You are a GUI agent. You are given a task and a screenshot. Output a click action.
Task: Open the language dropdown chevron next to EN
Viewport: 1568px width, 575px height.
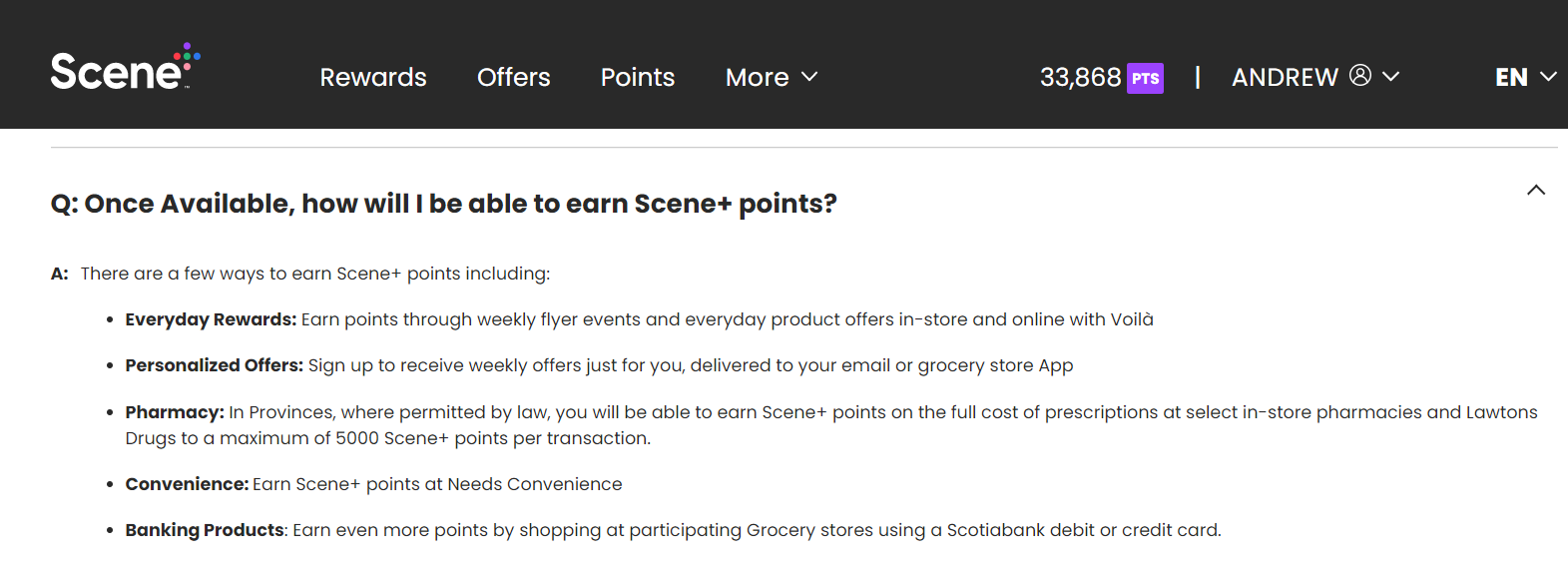[1548, 77]
